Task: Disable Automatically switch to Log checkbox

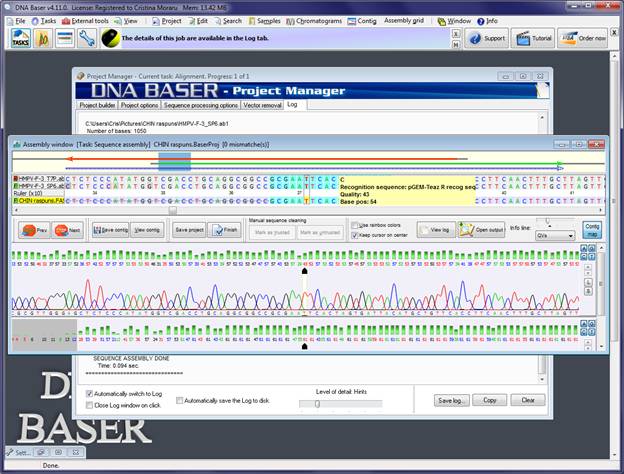Action: (89, 394)
